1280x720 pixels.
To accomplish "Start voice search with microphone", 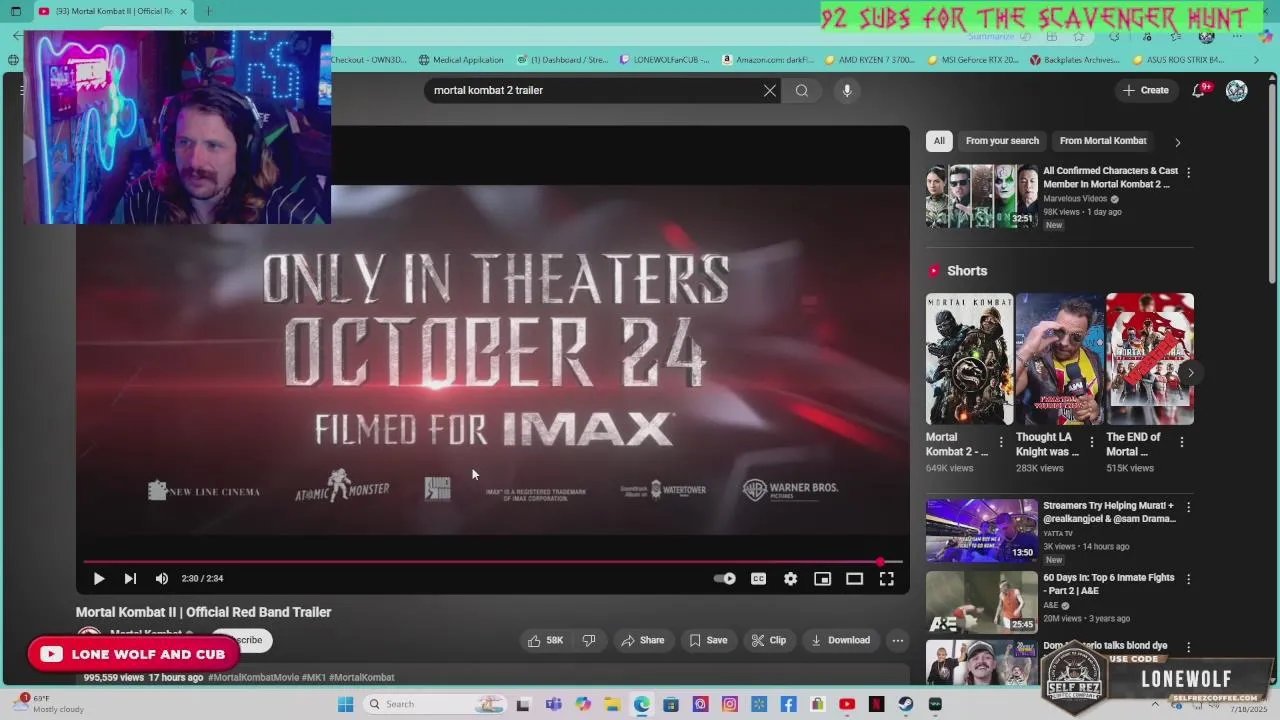I will (x=847, y=90).
